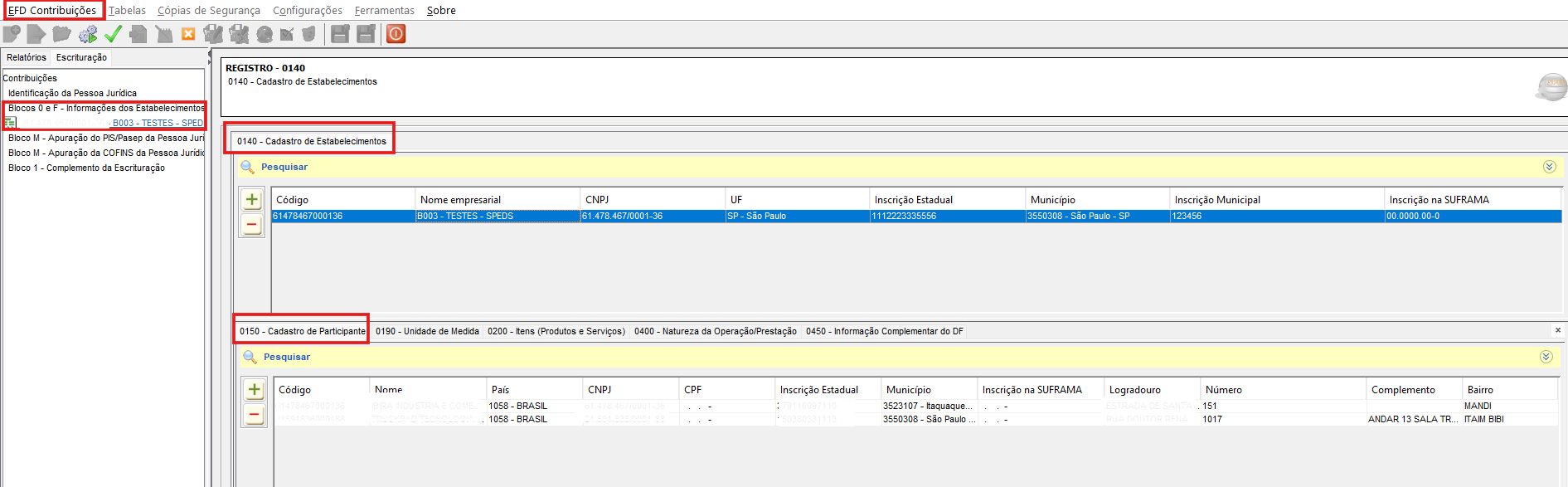Open the Tabelas menu

pos(127,10)
